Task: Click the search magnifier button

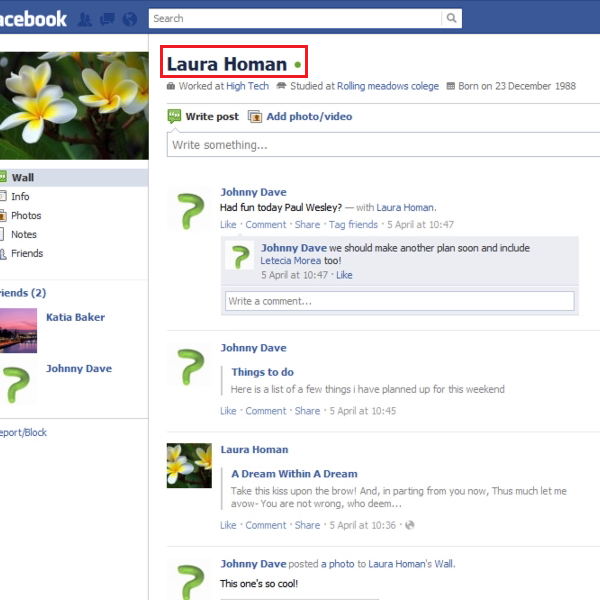Action: (452, 18)
